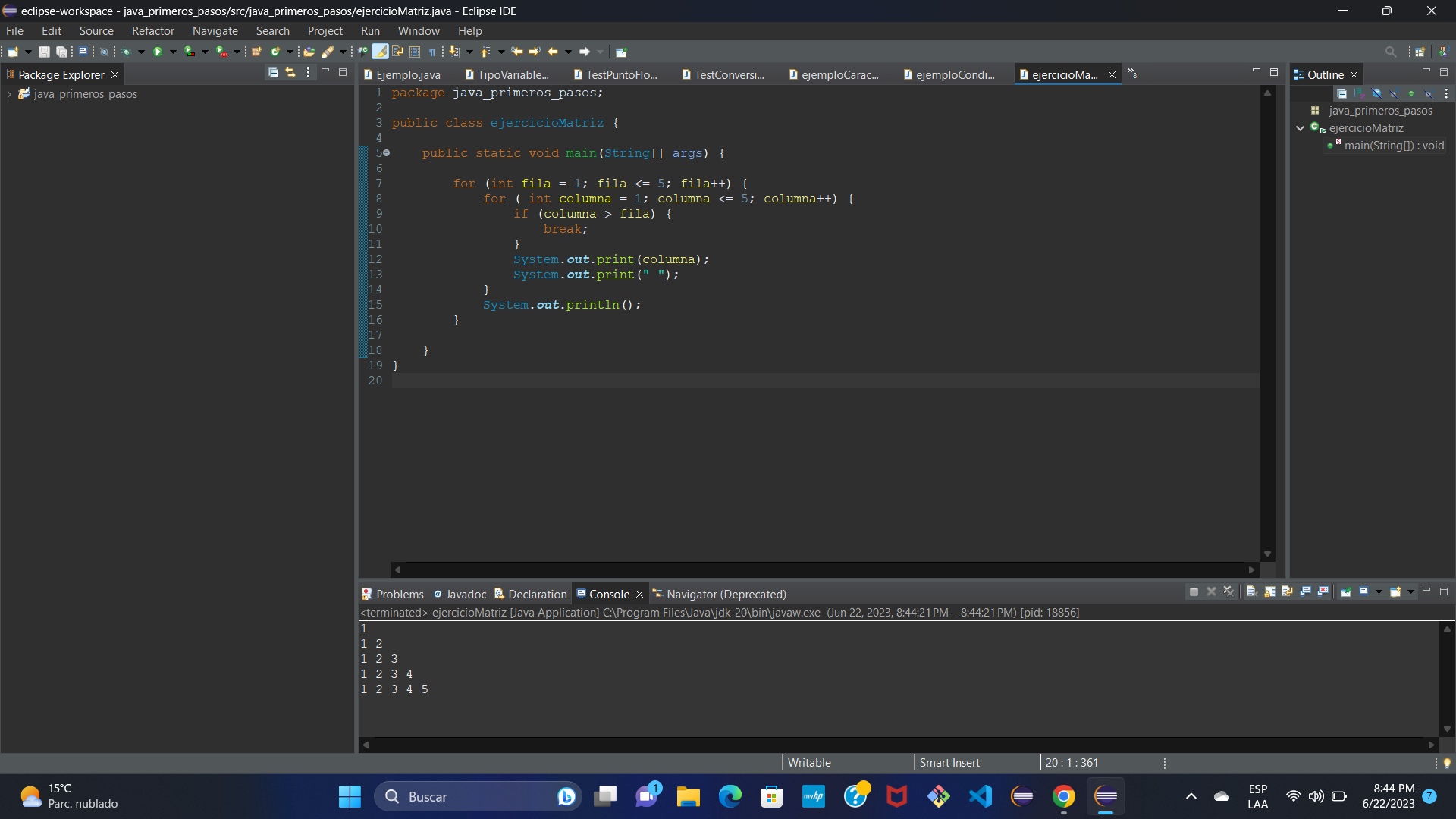
Task: Click the Coverage run toolbar icon
Action: (190, 52)
